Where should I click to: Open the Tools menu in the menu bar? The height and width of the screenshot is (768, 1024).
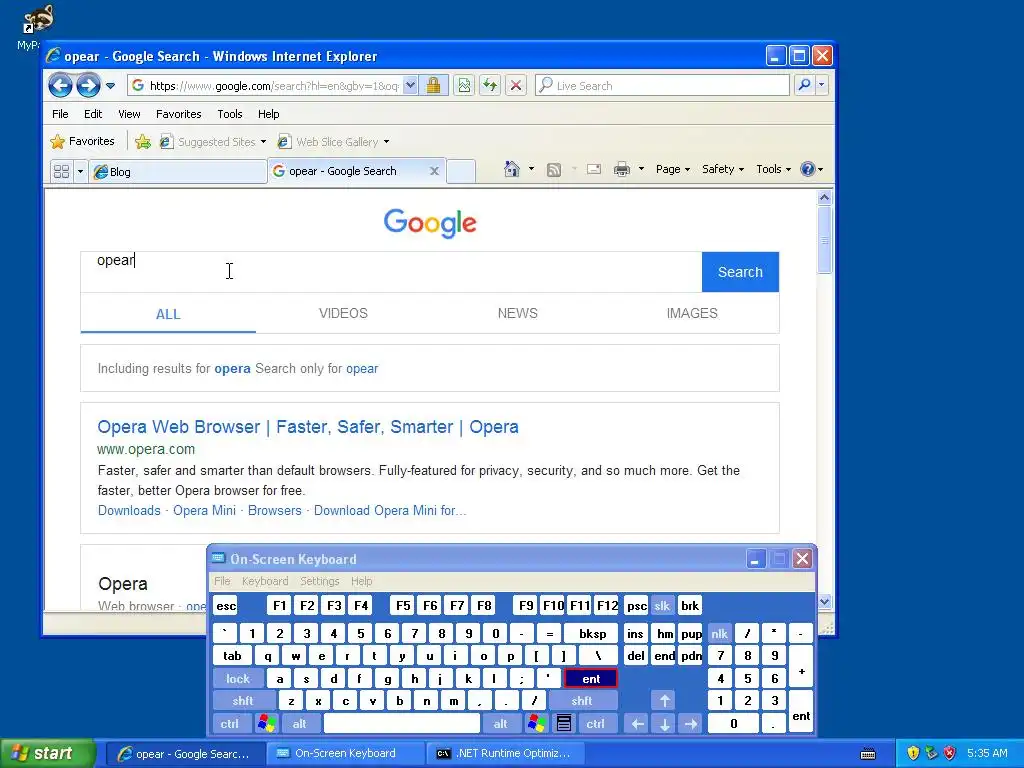(x=230, y=114)
